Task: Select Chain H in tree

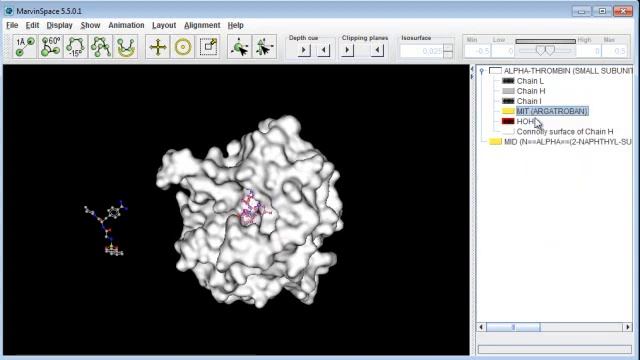Action: 531,91
